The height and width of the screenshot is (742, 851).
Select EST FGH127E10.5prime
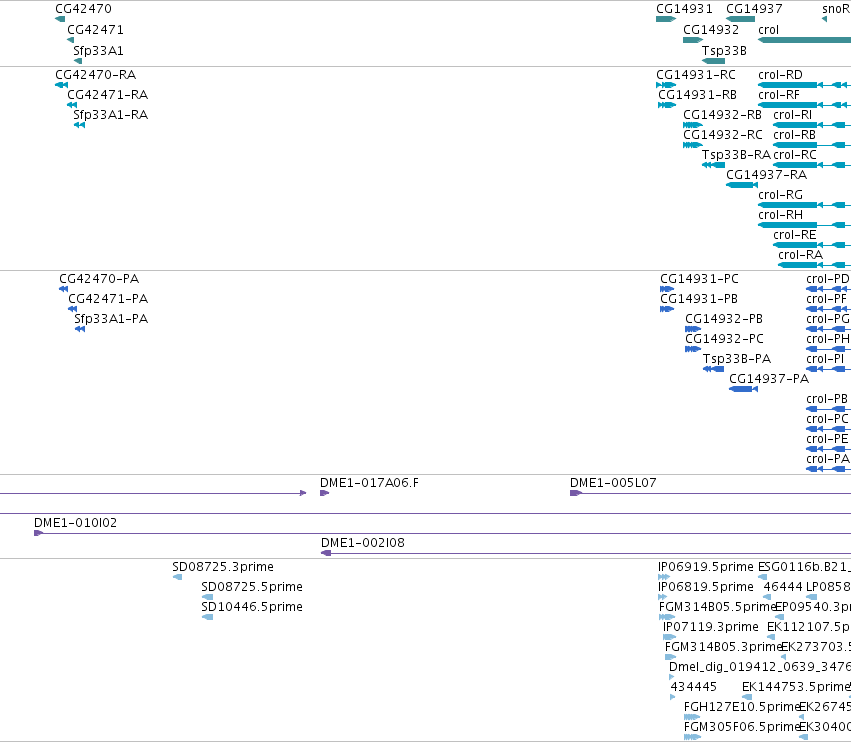tap(742, 707)
